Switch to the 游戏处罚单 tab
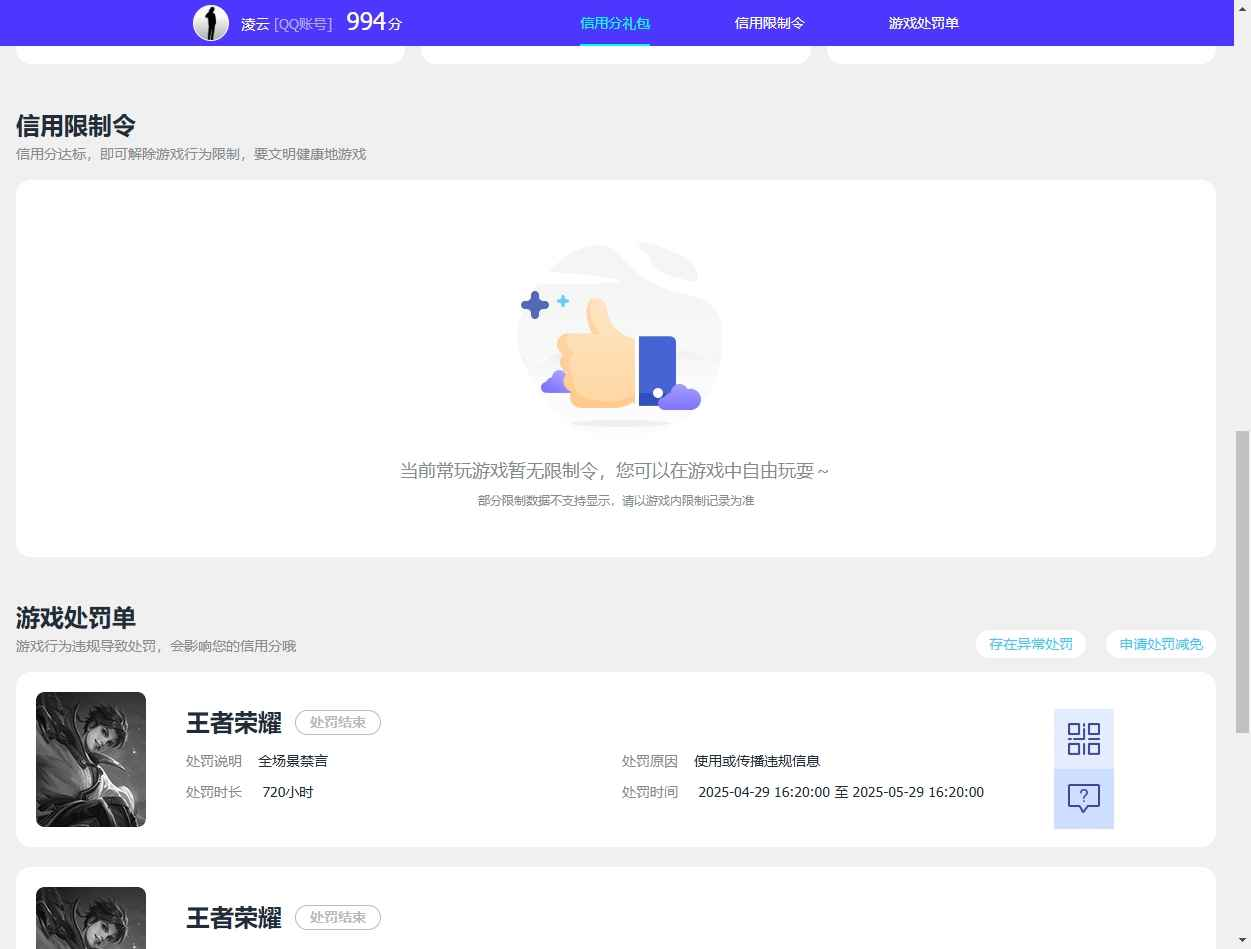The image size is (1251, 949). (x=923, y=23)
